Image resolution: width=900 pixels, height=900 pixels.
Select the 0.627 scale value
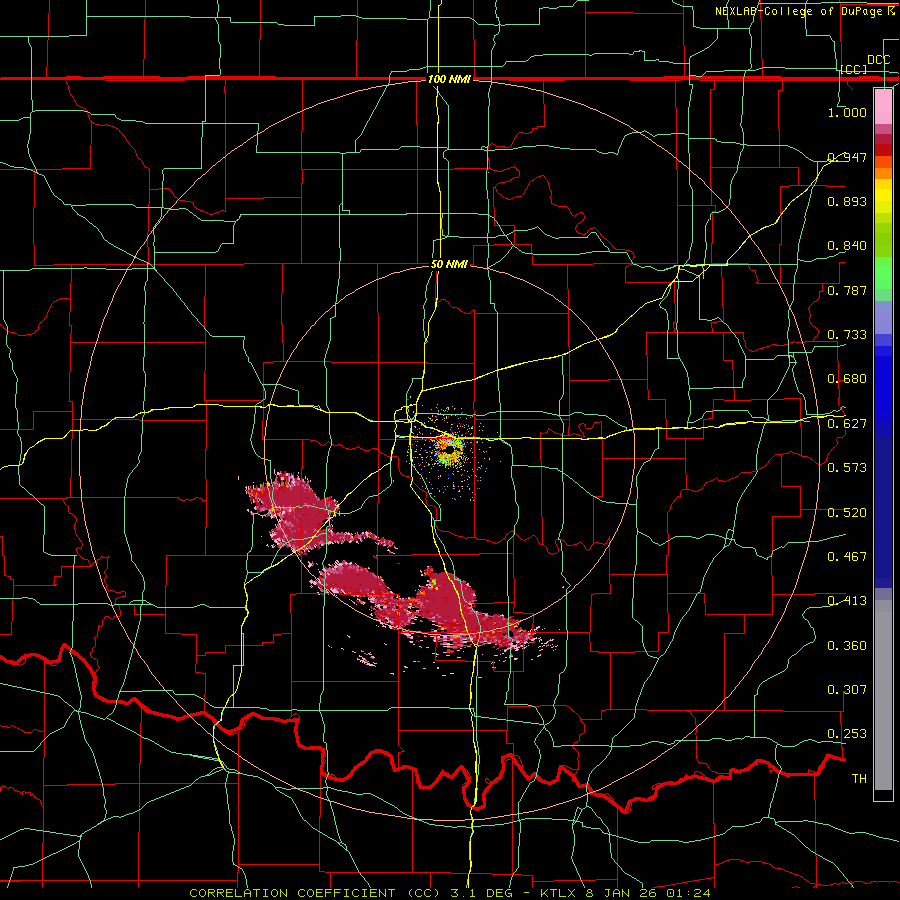[847, 423]
